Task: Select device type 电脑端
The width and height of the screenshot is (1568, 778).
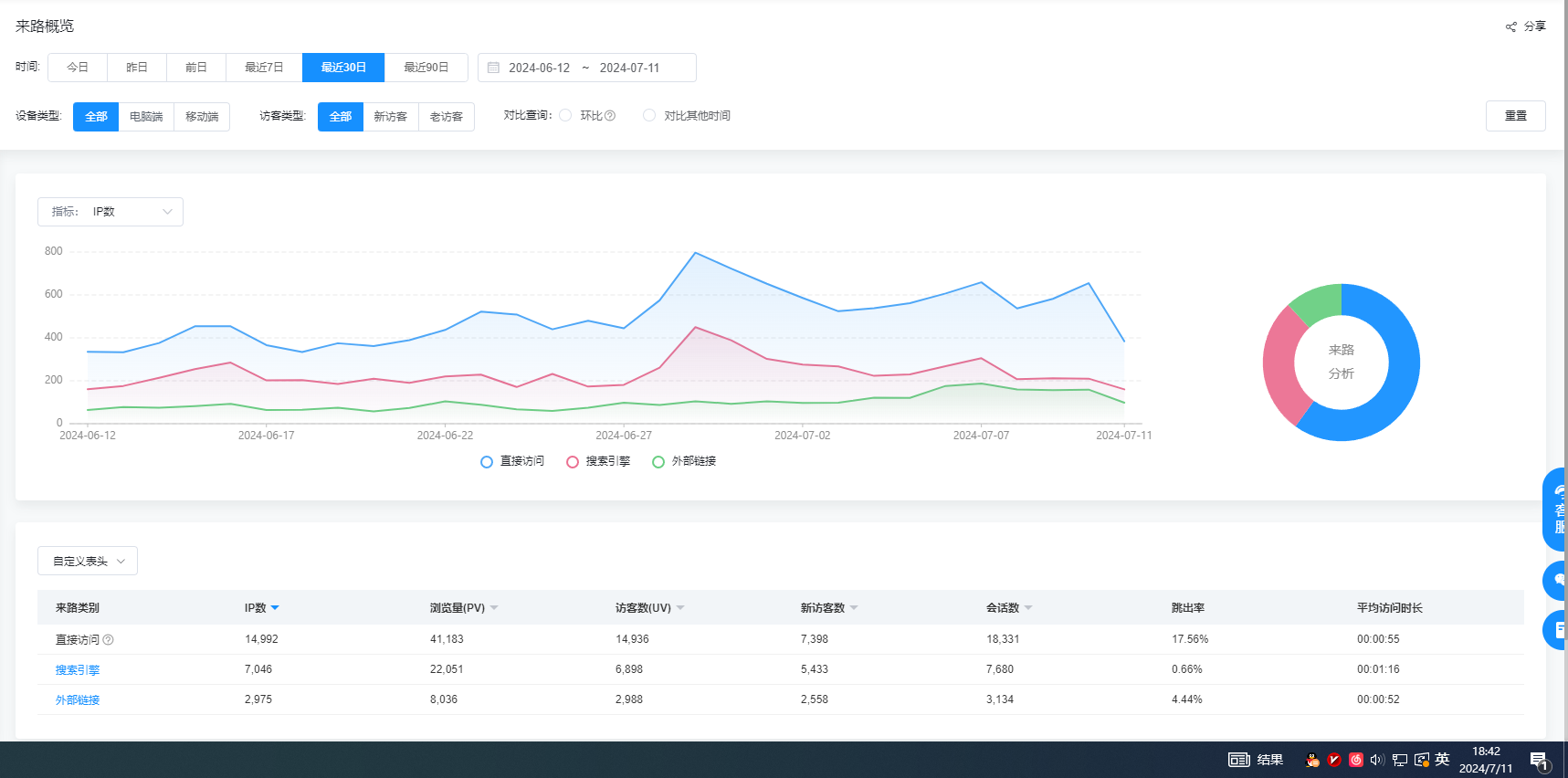Action: [x=146, y=117]
